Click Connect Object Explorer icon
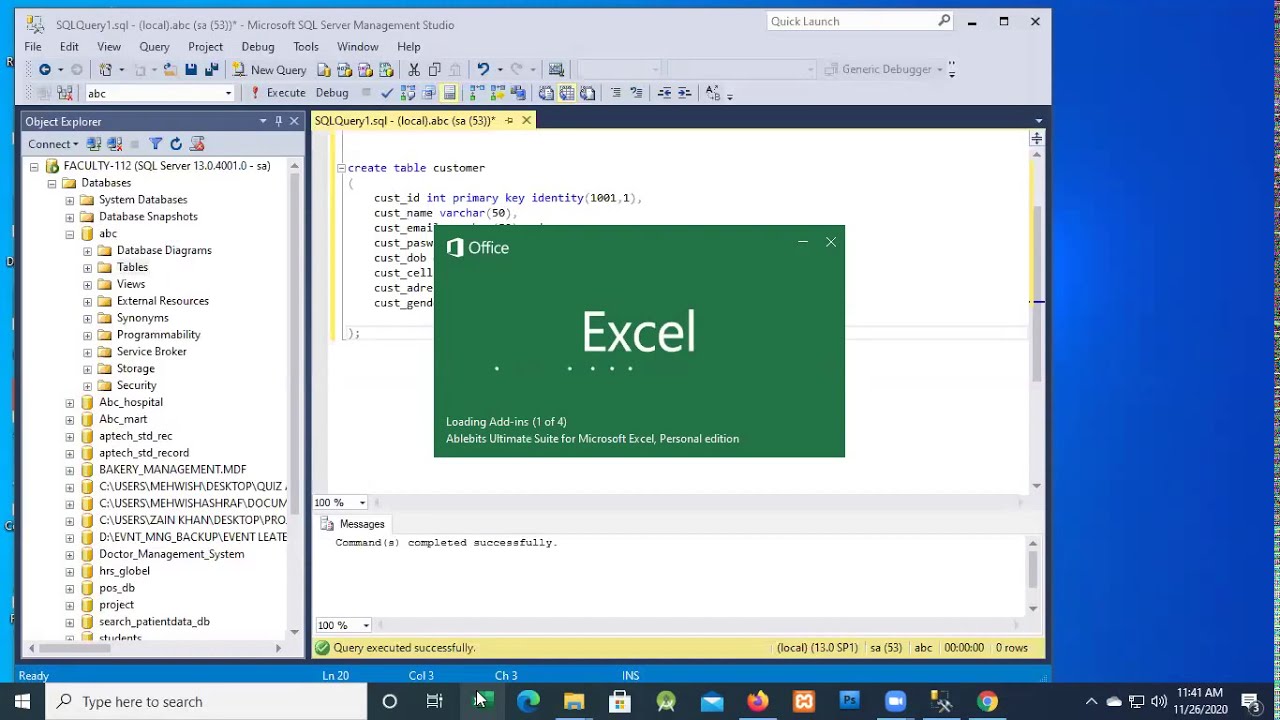 point(94,144)
